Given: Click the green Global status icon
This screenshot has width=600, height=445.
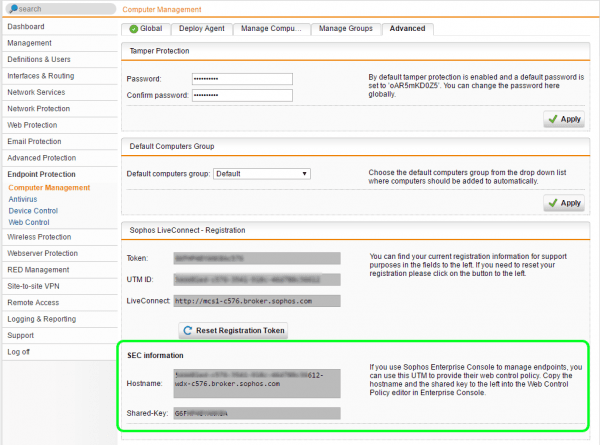Looking at the screenshot, I should (134, 29).
